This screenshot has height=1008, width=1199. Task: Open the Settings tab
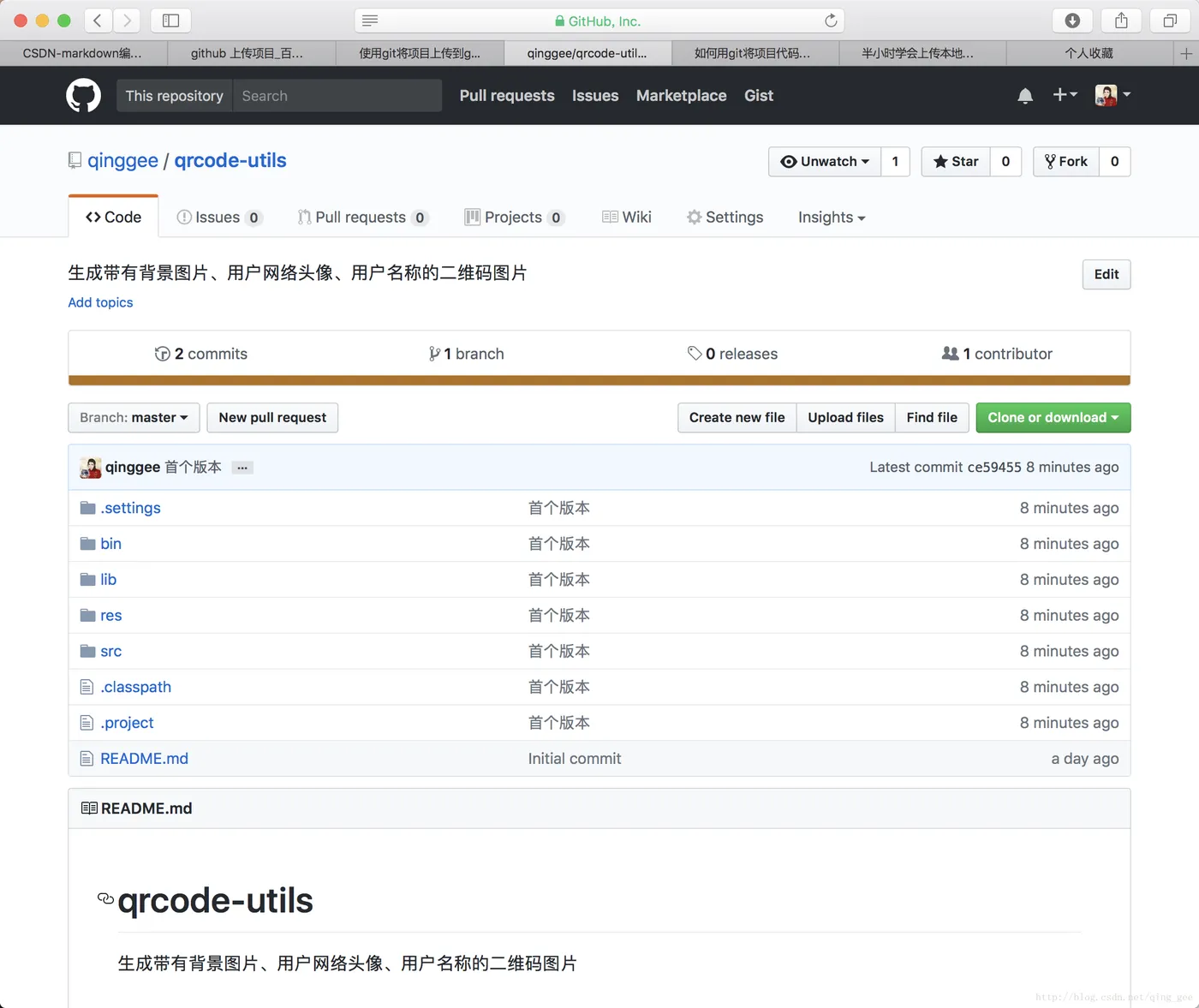click(x=725, y=218)
